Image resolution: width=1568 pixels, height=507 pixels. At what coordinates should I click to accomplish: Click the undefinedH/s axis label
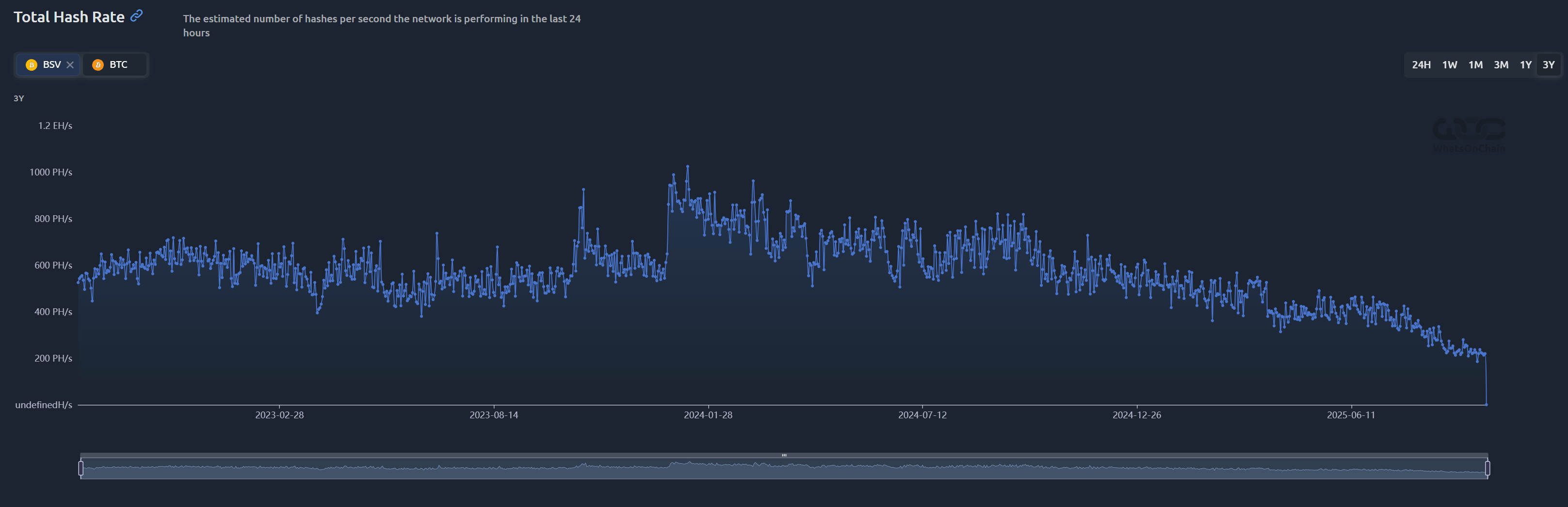coord(43,405)
